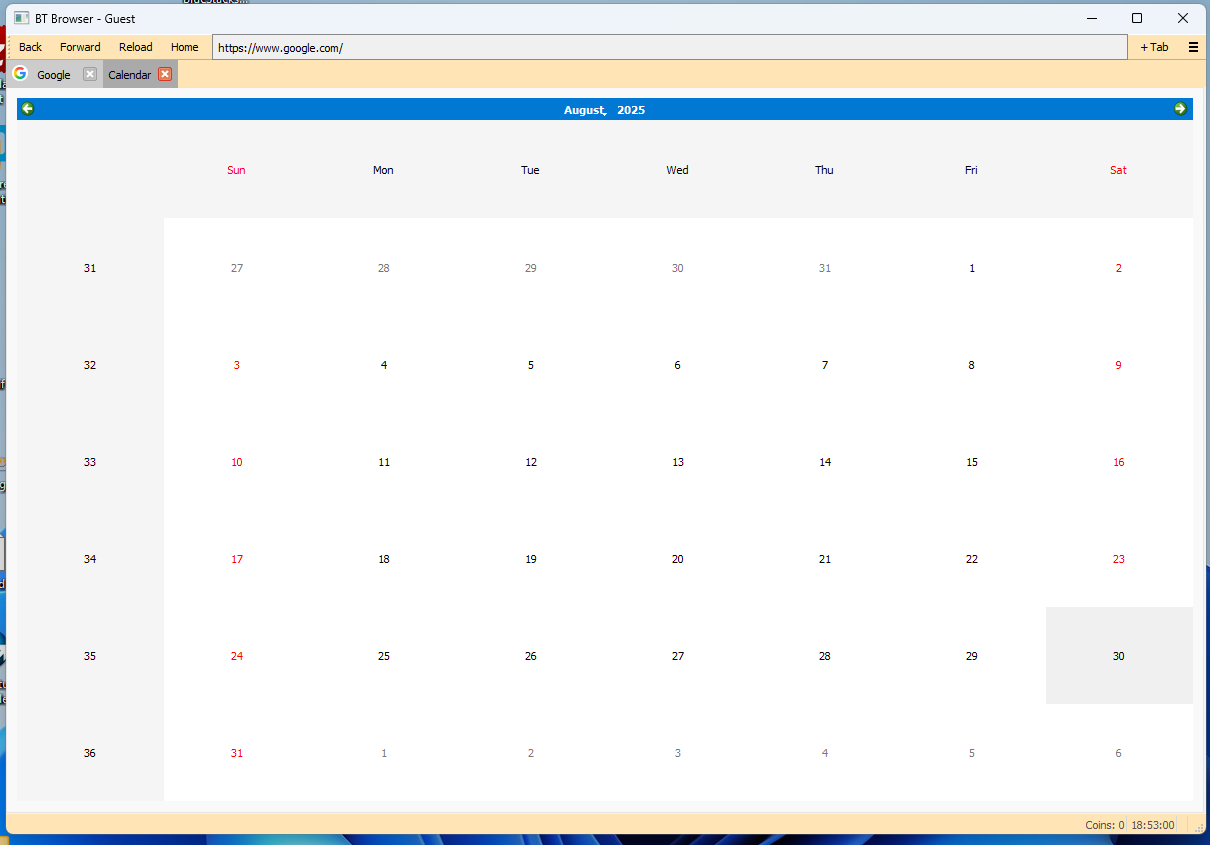Select Saturday 30 August, the highlighted date
The width and height of the screenshot is (1210, 845).
[x=1119, y=656]
